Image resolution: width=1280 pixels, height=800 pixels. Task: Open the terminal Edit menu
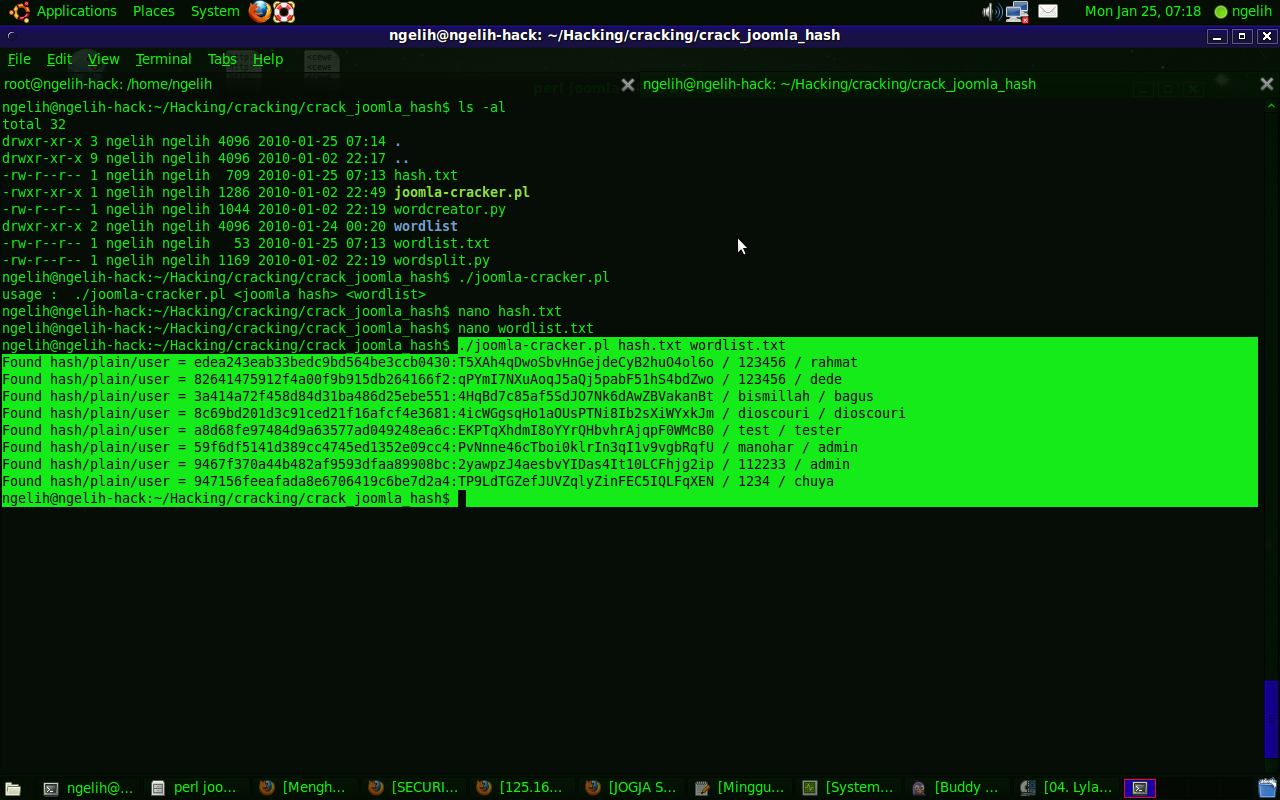point(60,59)
